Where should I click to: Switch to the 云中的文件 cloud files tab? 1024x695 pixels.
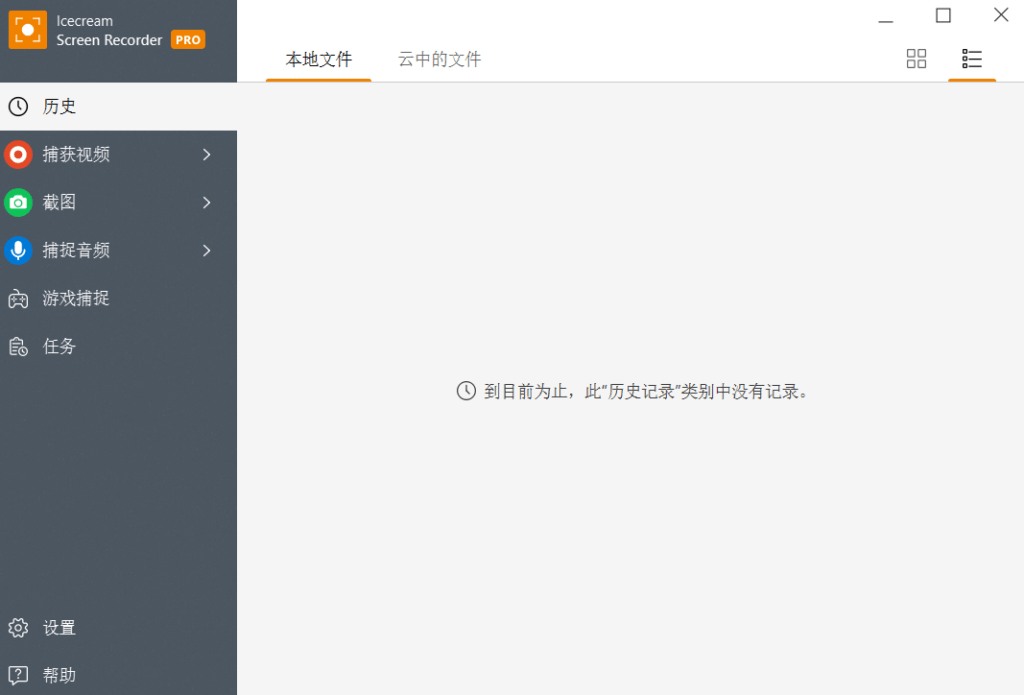(x=438, y=59)
